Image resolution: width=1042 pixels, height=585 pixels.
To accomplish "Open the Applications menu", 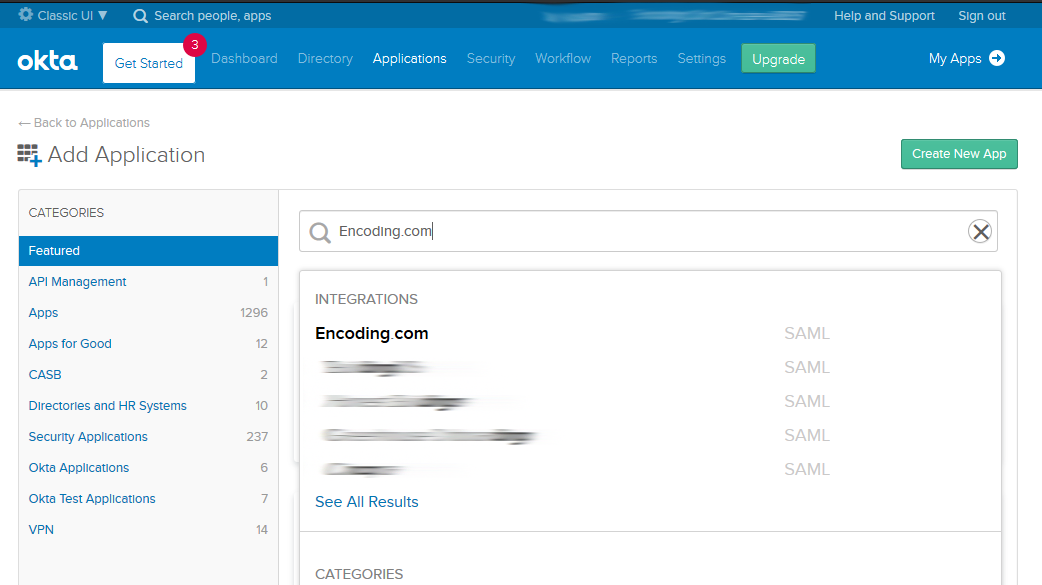I will coord(409,58).
